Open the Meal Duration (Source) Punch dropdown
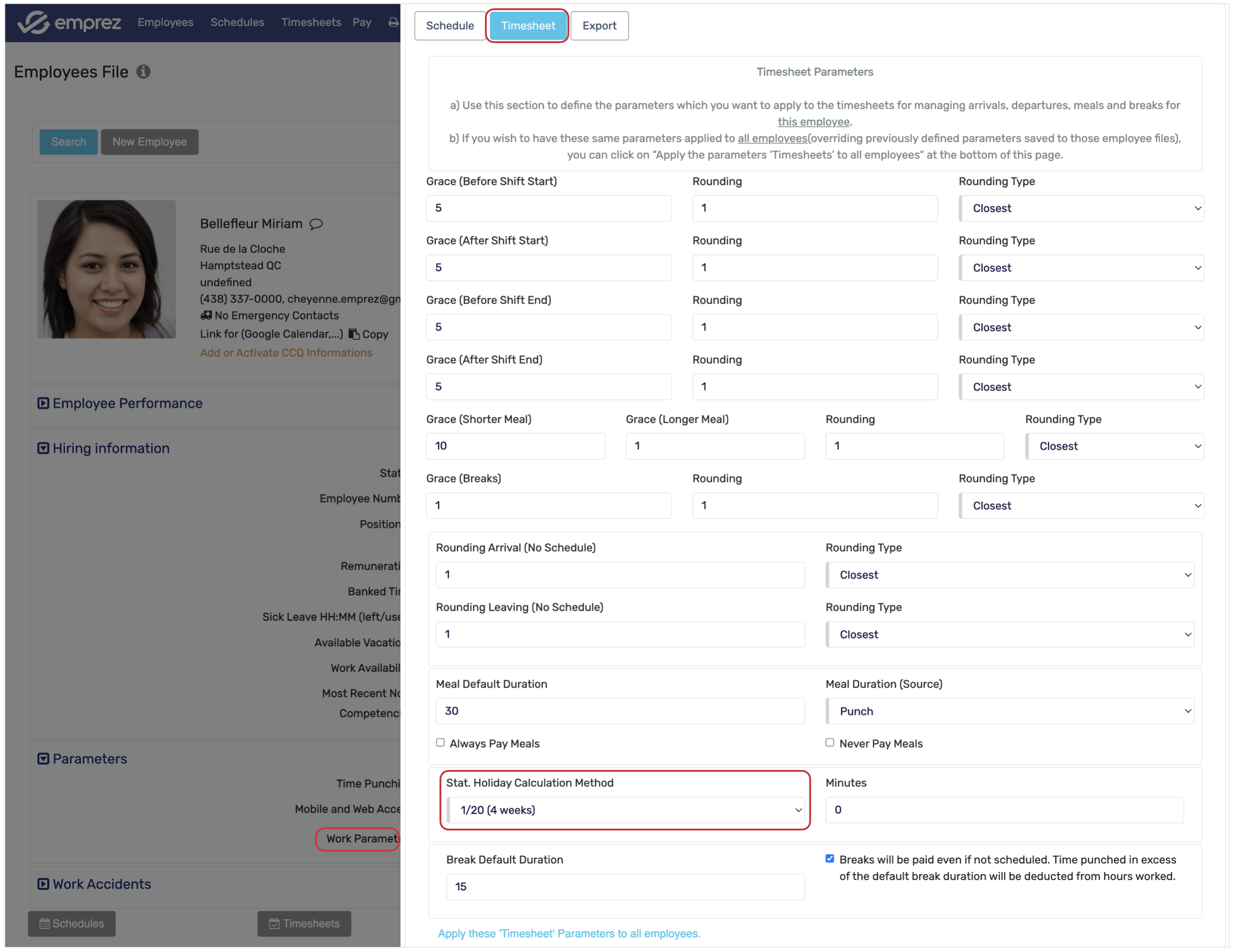The height and width of the screenshot is (952, 1235). click(x=1009, y=711)
